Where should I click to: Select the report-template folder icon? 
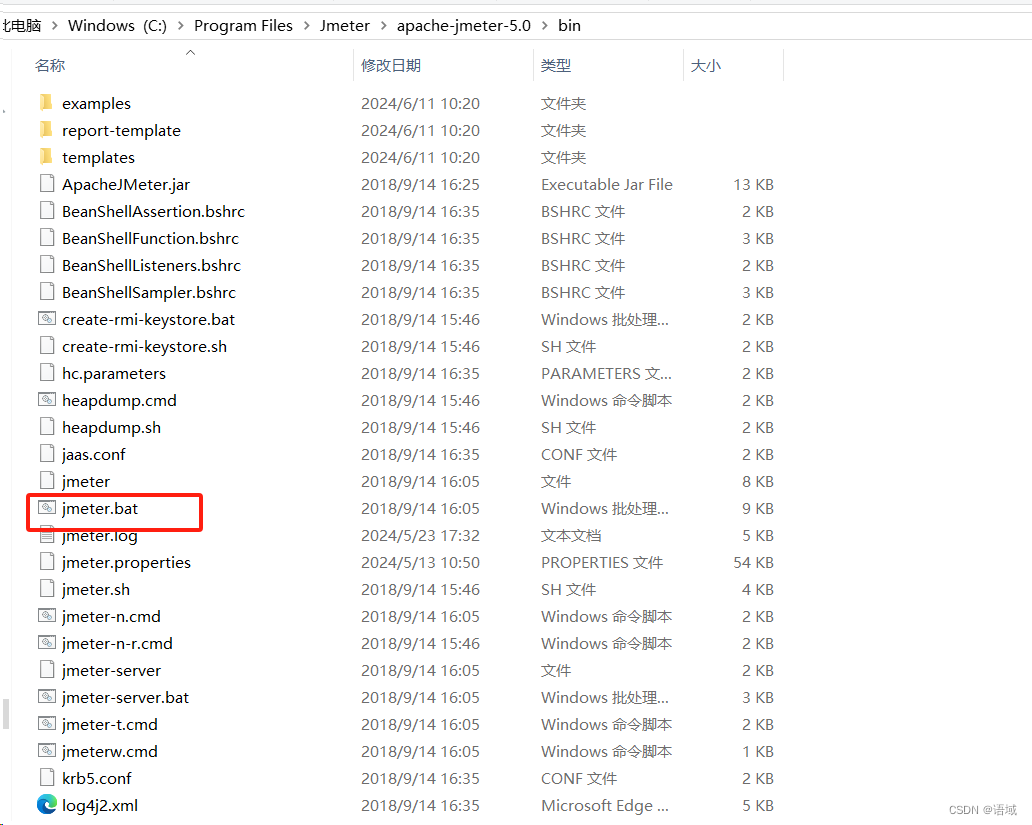point(46,130)
